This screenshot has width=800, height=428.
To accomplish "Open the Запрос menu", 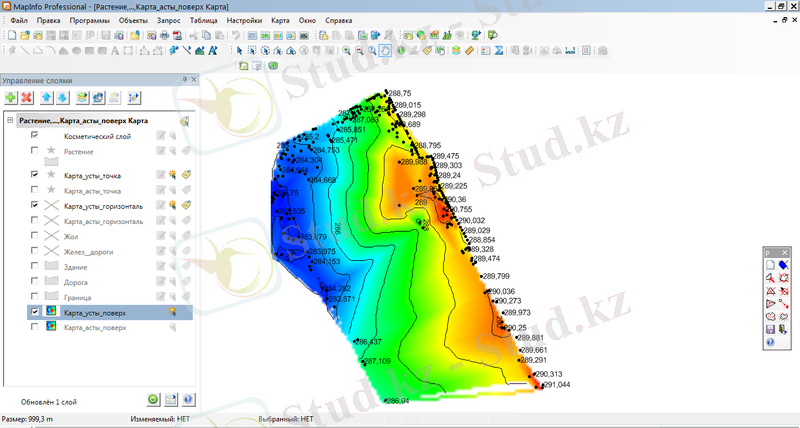I will [167, 20].
